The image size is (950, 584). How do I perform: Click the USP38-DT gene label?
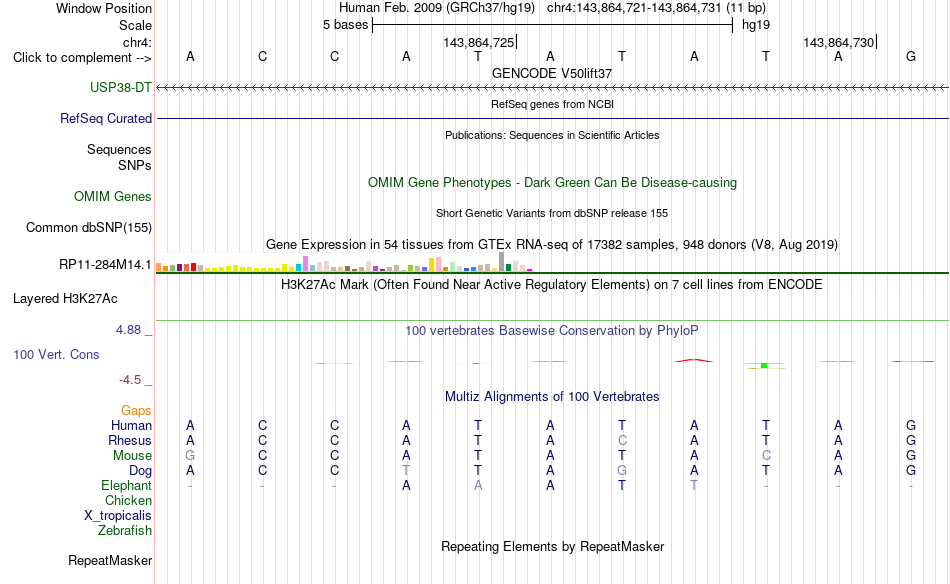pyautogui.click(x=121, y=87)
